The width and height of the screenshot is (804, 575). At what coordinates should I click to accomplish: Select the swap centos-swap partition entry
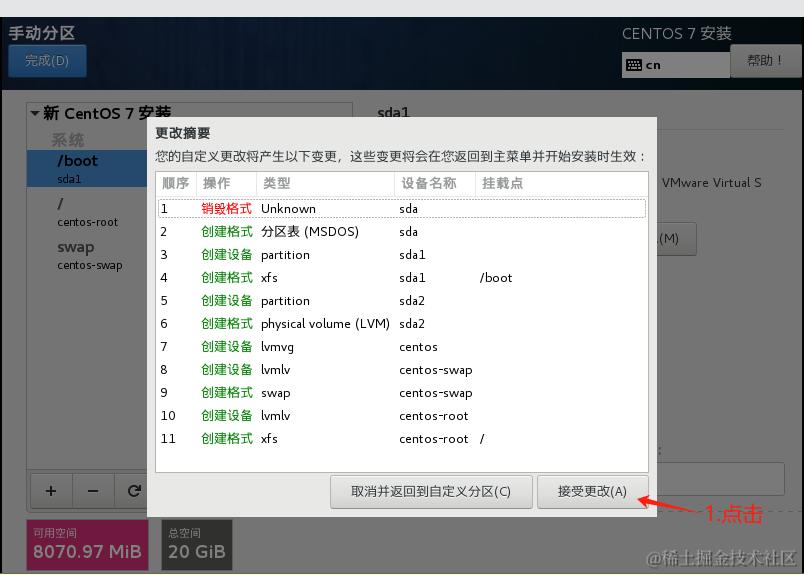point(87,255)
